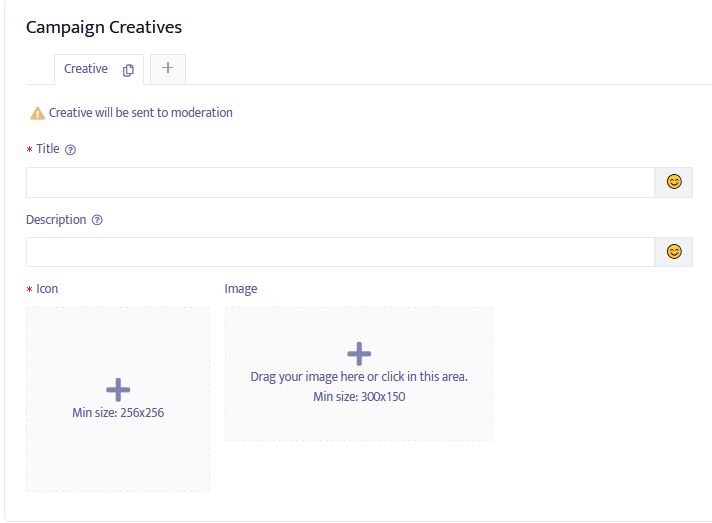The image size is (712, 523).
Task: Click the "Min size: 256x256" upload hint
Action: [x=118, y=412]
